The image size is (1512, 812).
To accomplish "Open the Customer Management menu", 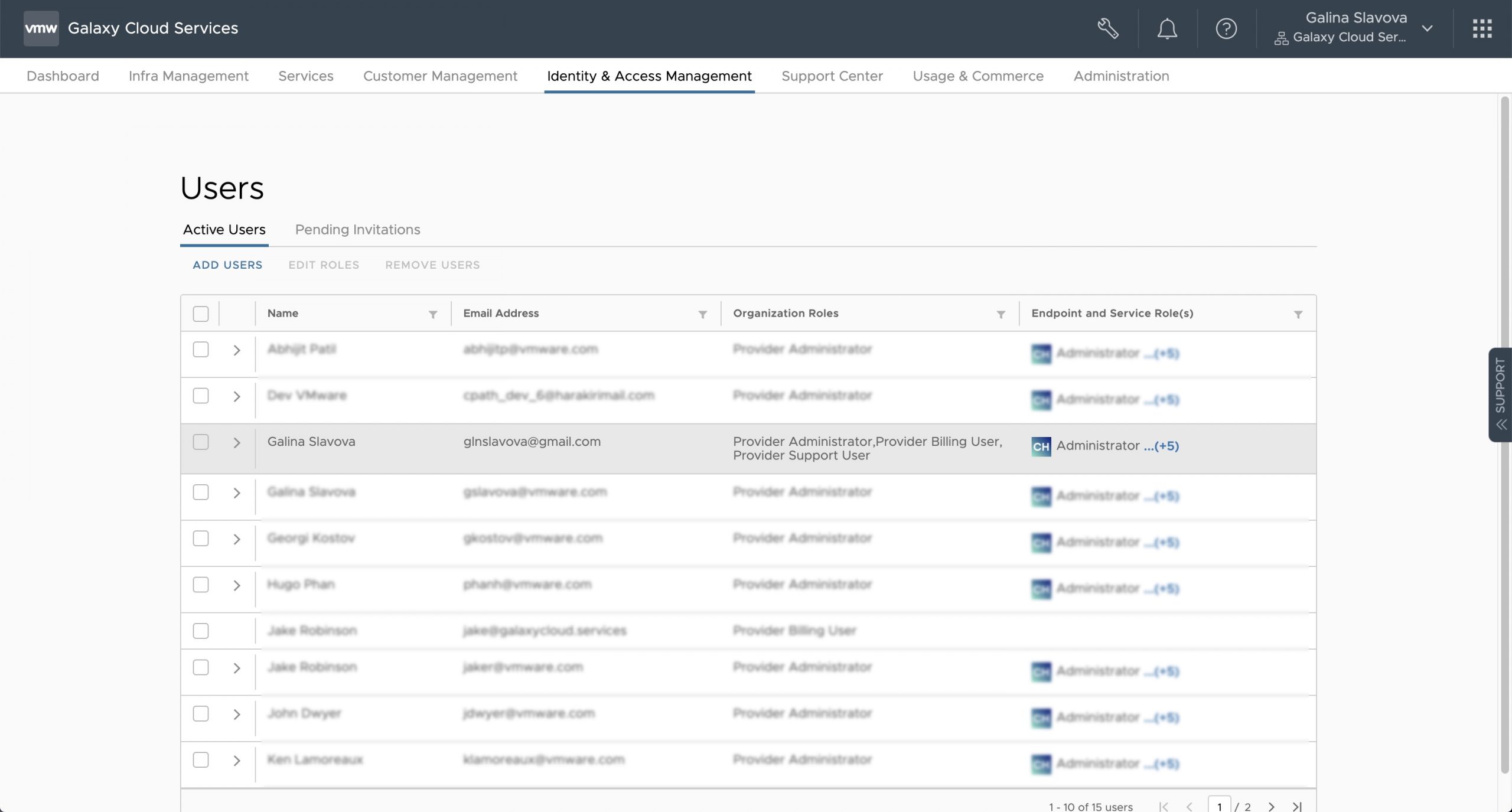I will coord(440,76).
